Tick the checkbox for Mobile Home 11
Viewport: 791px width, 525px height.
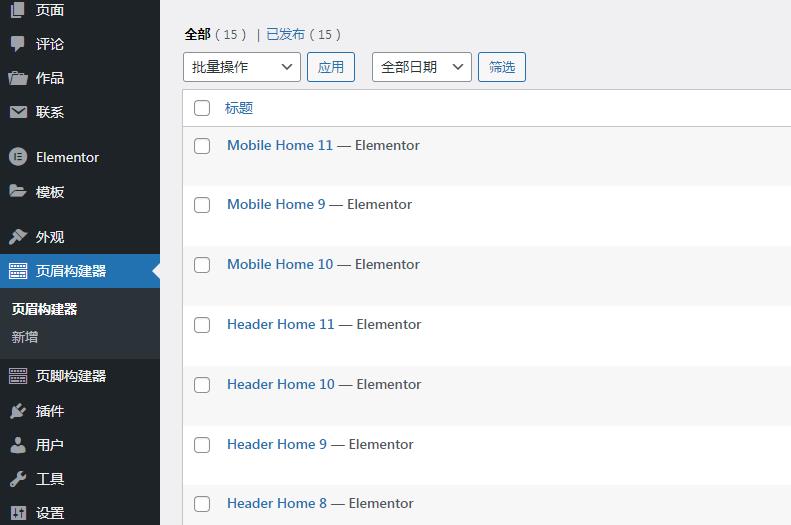pyautogui.click(x=202, y=146)
